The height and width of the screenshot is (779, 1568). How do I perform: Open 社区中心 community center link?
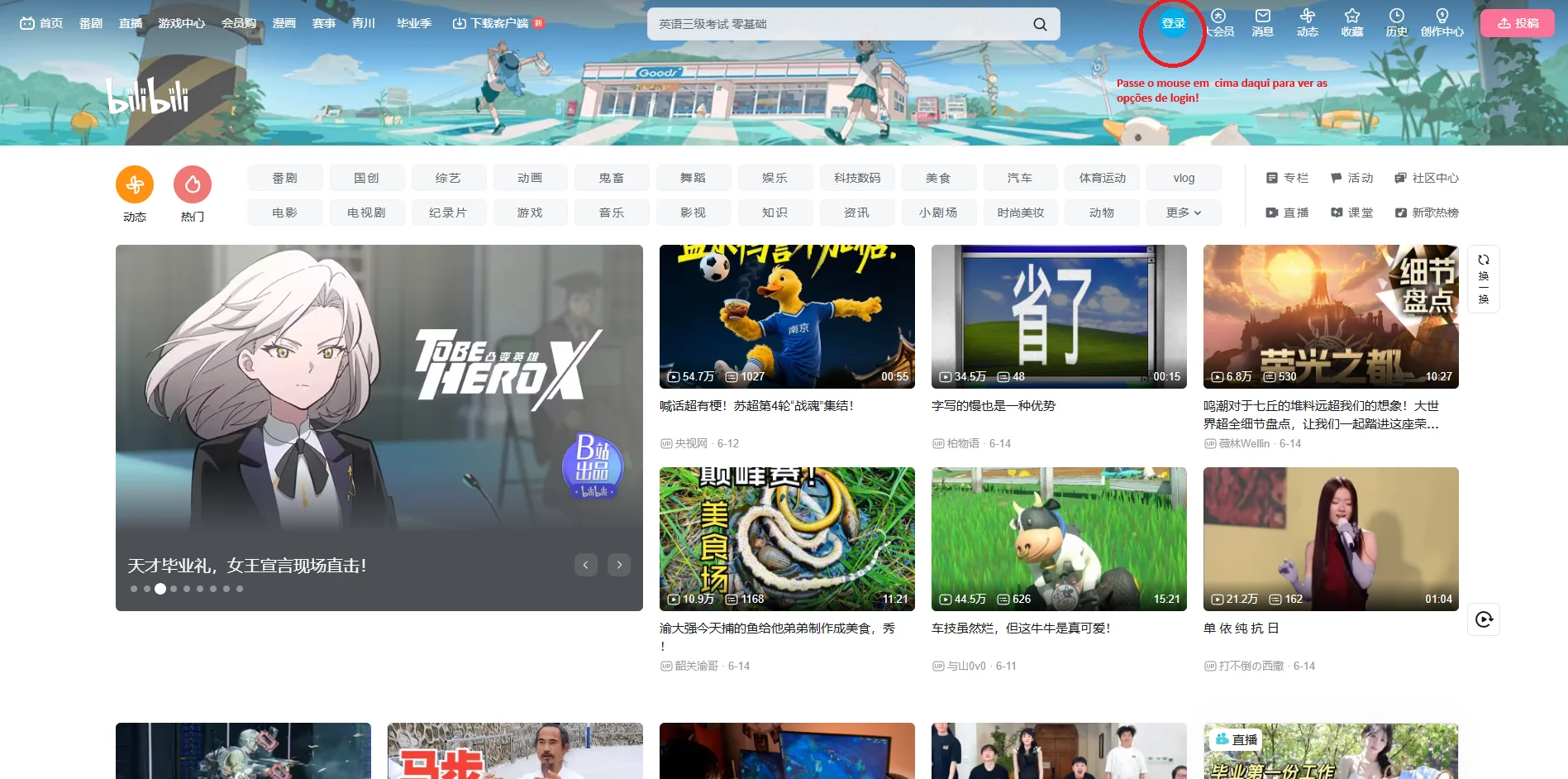click(x=1427, y=178)
